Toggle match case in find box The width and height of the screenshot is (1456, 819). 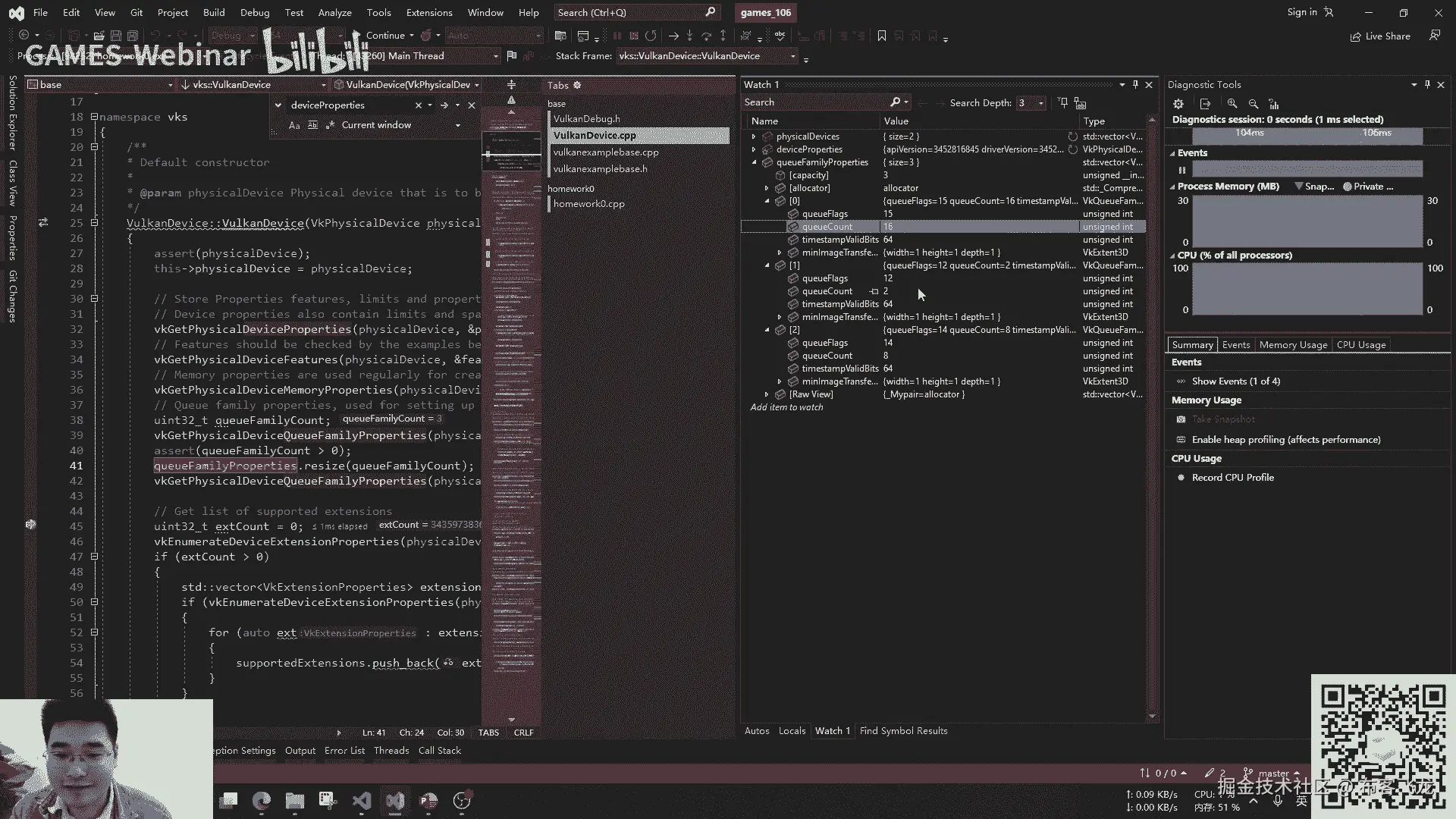coord(294,125)
